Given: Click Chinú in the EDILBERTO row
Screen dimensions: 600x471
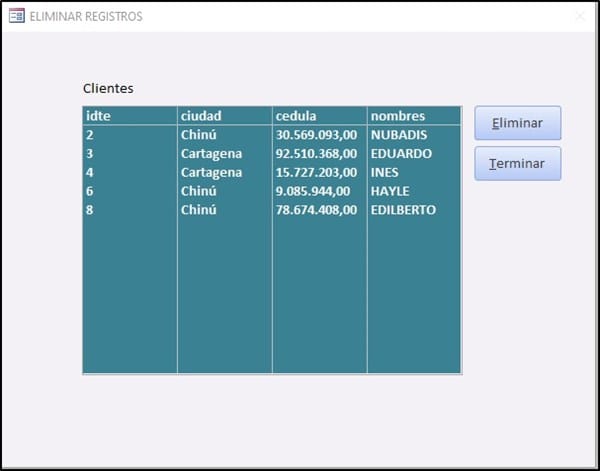Looking at the screenshot, I should (x=199, y=210).
